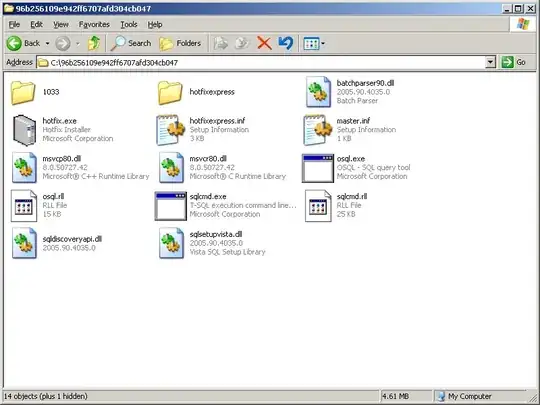Click the title bar folder icon

pos(9,8)
